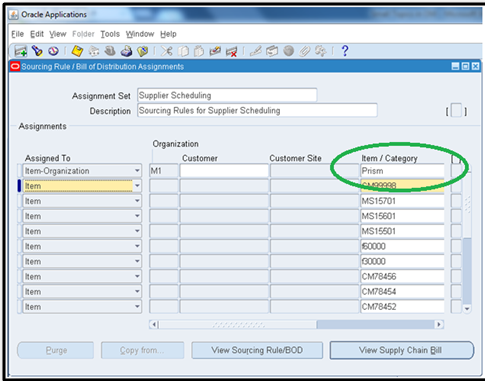Screen dimensions: 485x381
Task: Click the Edit Field pencil icon
Action: (256, 51)
